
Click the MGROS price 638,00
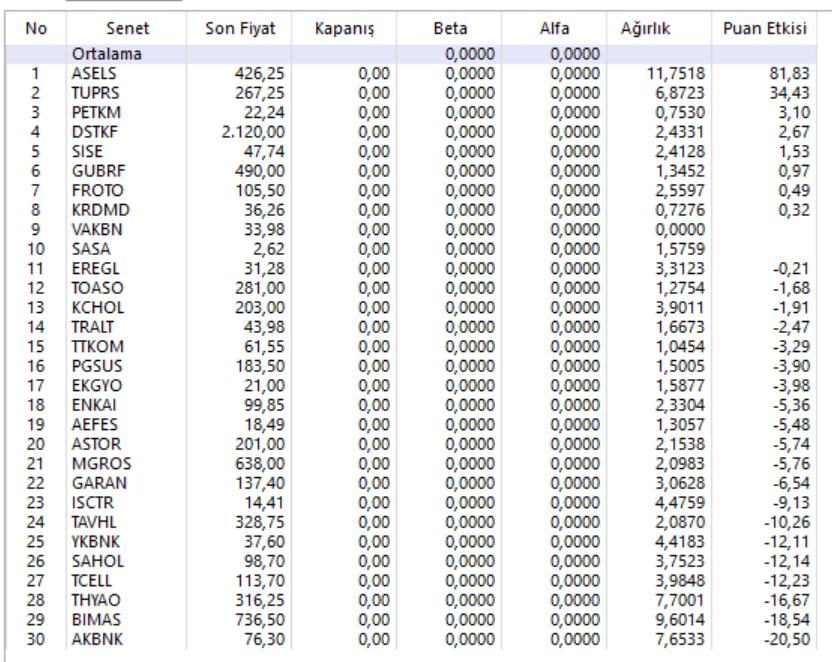[259, 464]
